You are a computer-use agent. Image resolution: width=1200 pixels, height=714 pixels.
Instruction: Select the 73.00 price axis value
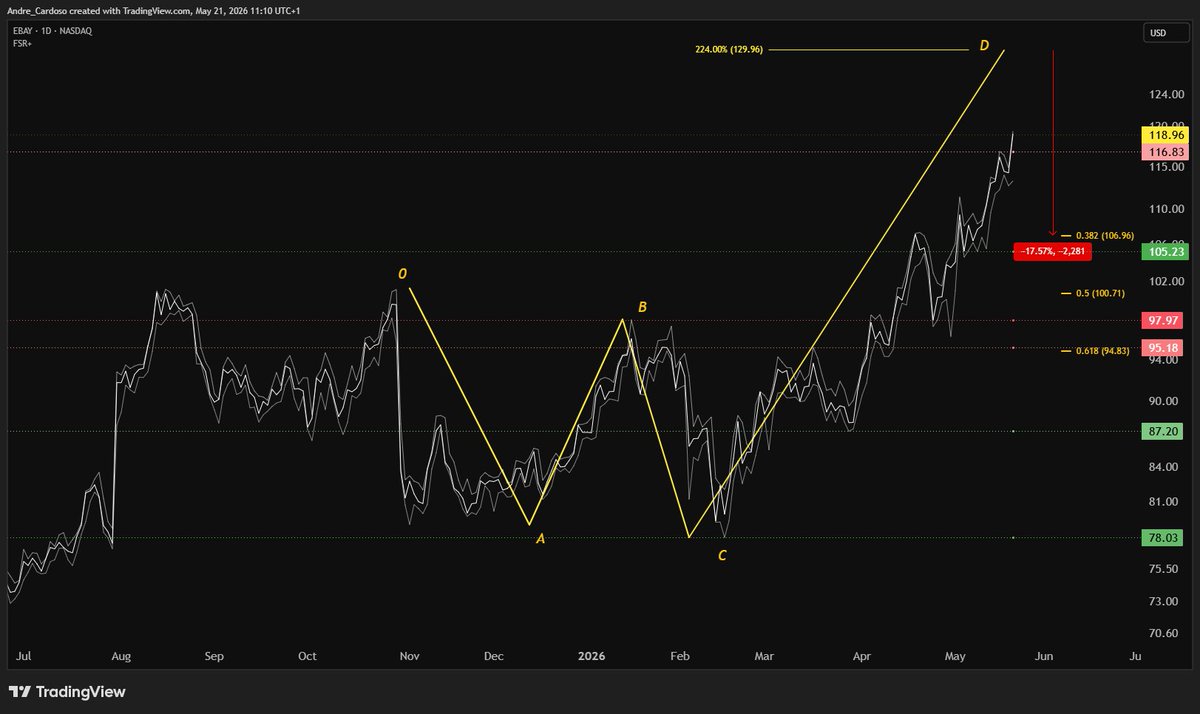tap(1164, 601)
